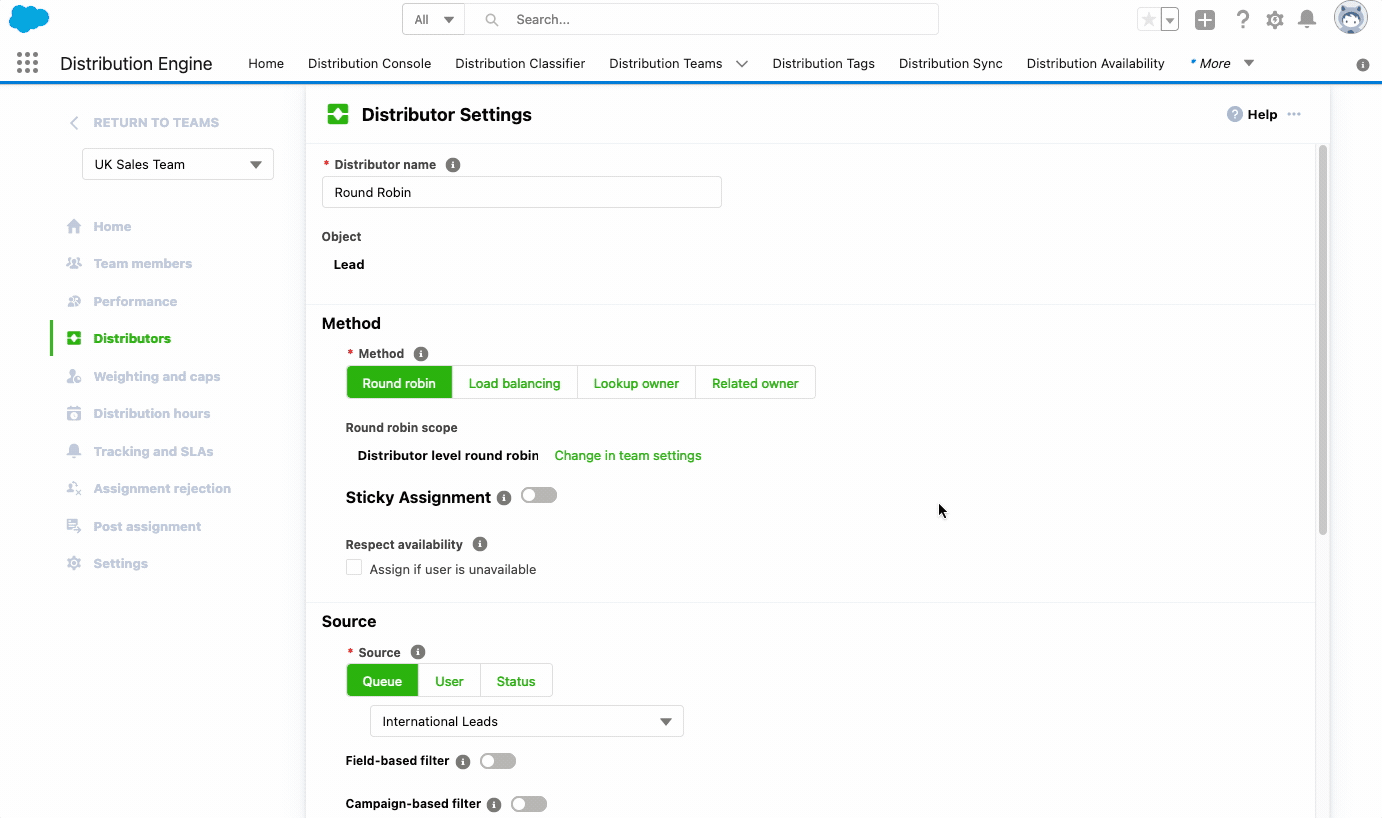The width and height of the screenshot is (1382, 818).
Task: Click the Favorites star icon
Action: (1149, 20)
